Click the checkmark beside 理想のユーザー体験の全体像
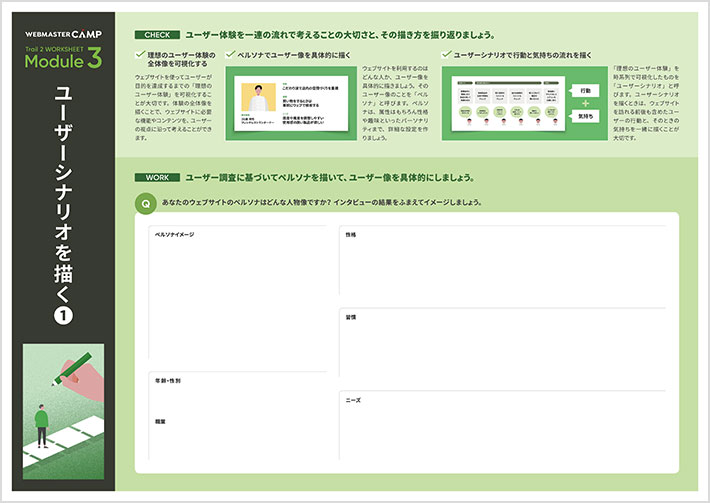 point(140,54)
